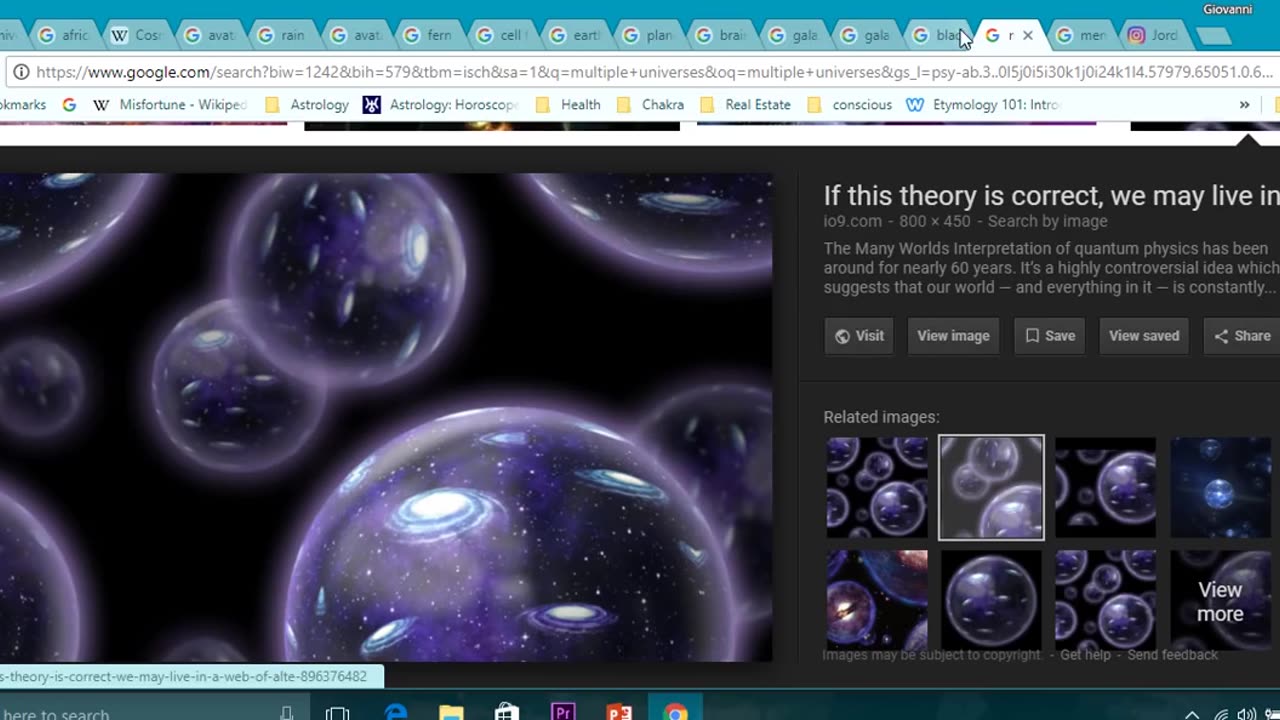Open a new tab button

pos(1213,36)
